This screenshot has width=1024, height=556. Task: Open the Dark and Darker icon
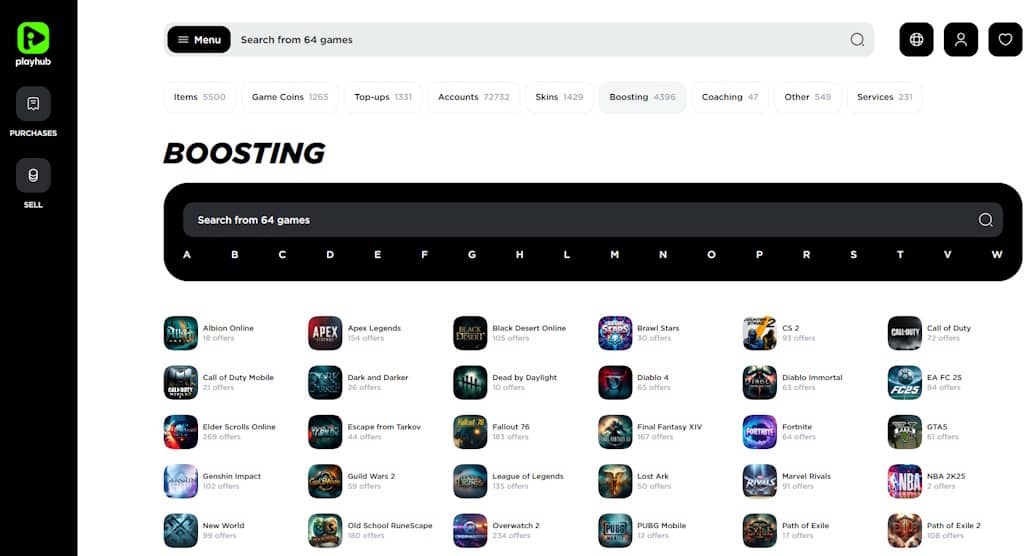[x=325, y=382]
